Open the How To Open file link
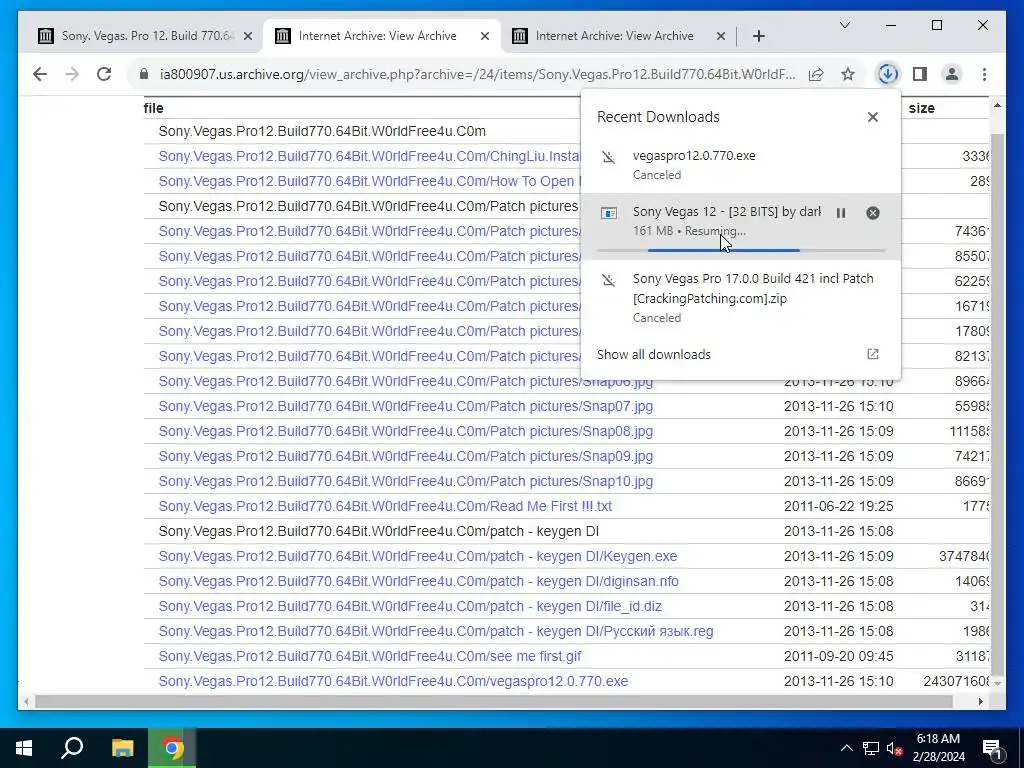The height and width of the screenshot is (768, 1024). [369, 181]
